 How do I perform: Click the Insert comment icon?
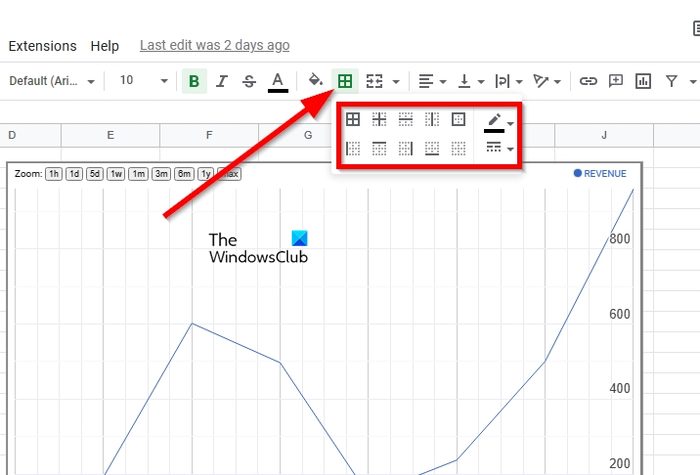[616, 81]
